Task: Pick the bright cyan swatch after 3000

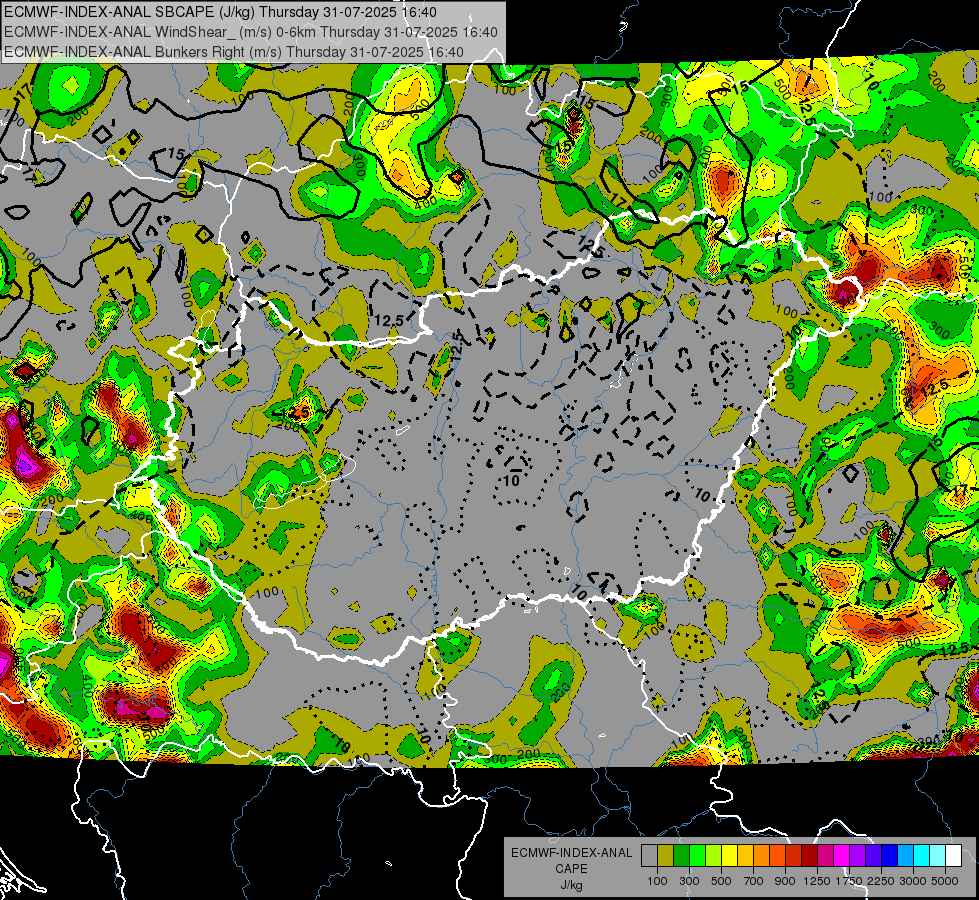Action: pyautogui.click(x=922, y=855)
